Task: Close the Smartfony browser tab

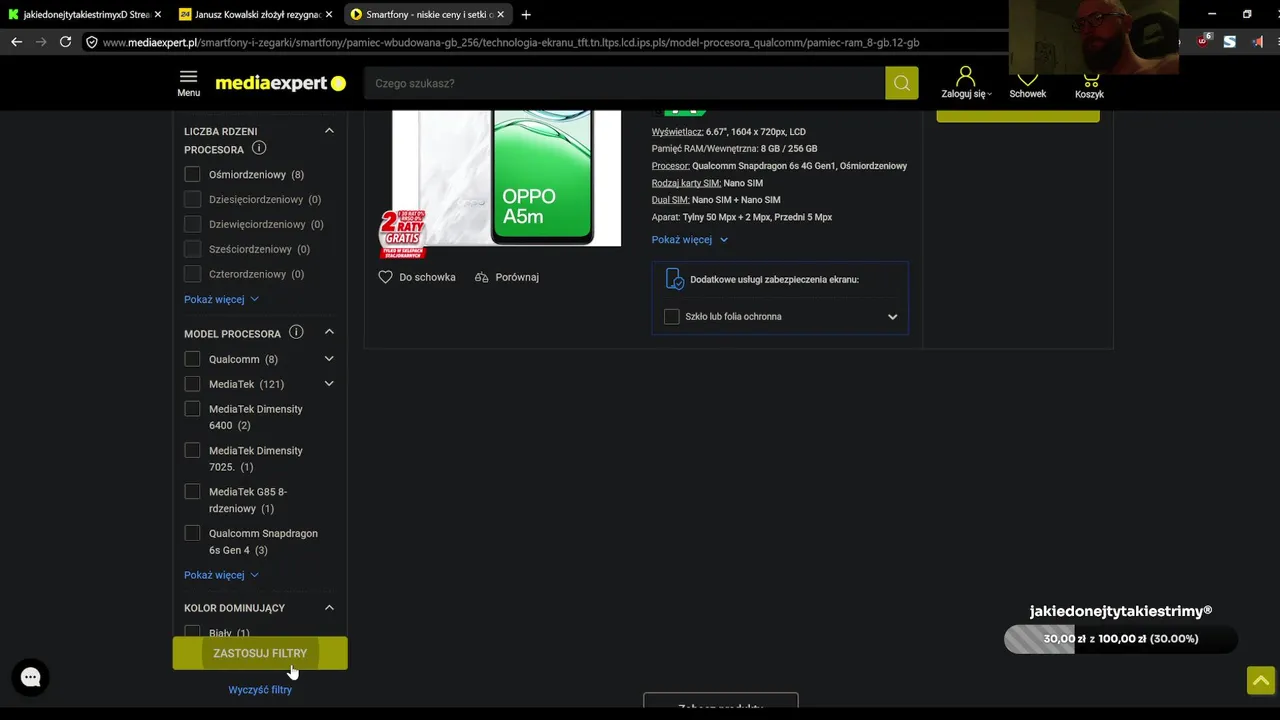Action: point(500,14)
